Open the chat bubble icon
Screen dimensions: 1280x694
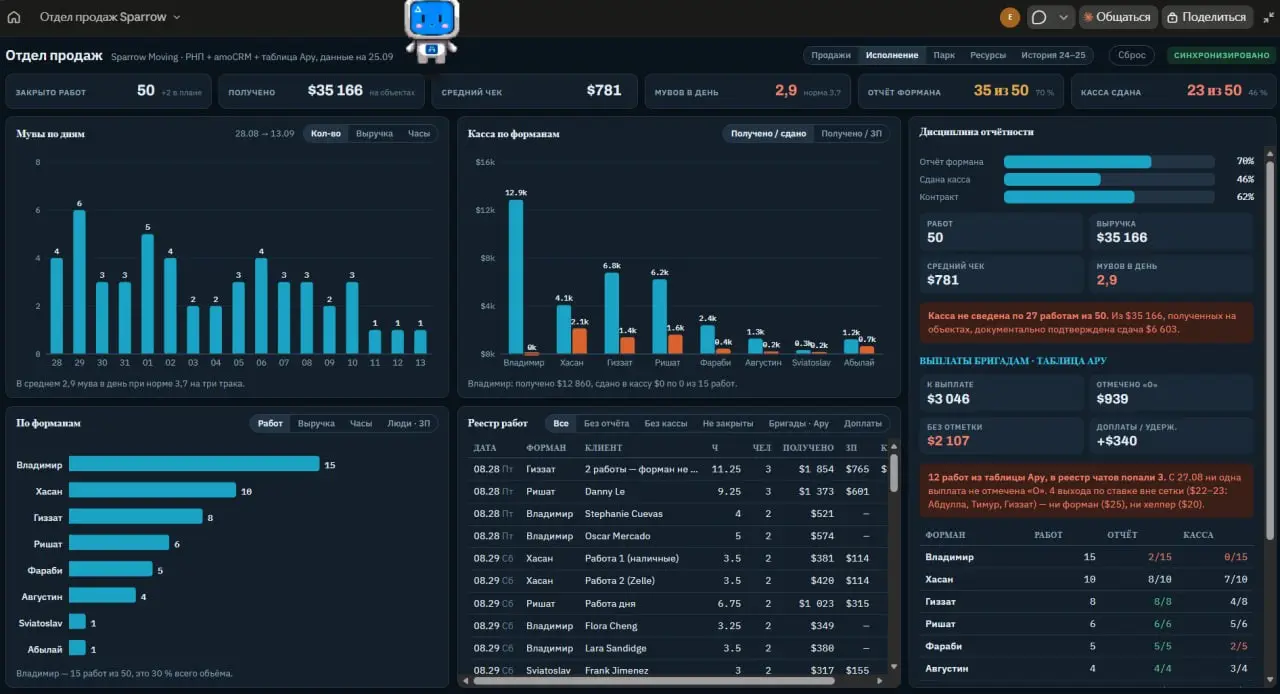point(1039,17)
